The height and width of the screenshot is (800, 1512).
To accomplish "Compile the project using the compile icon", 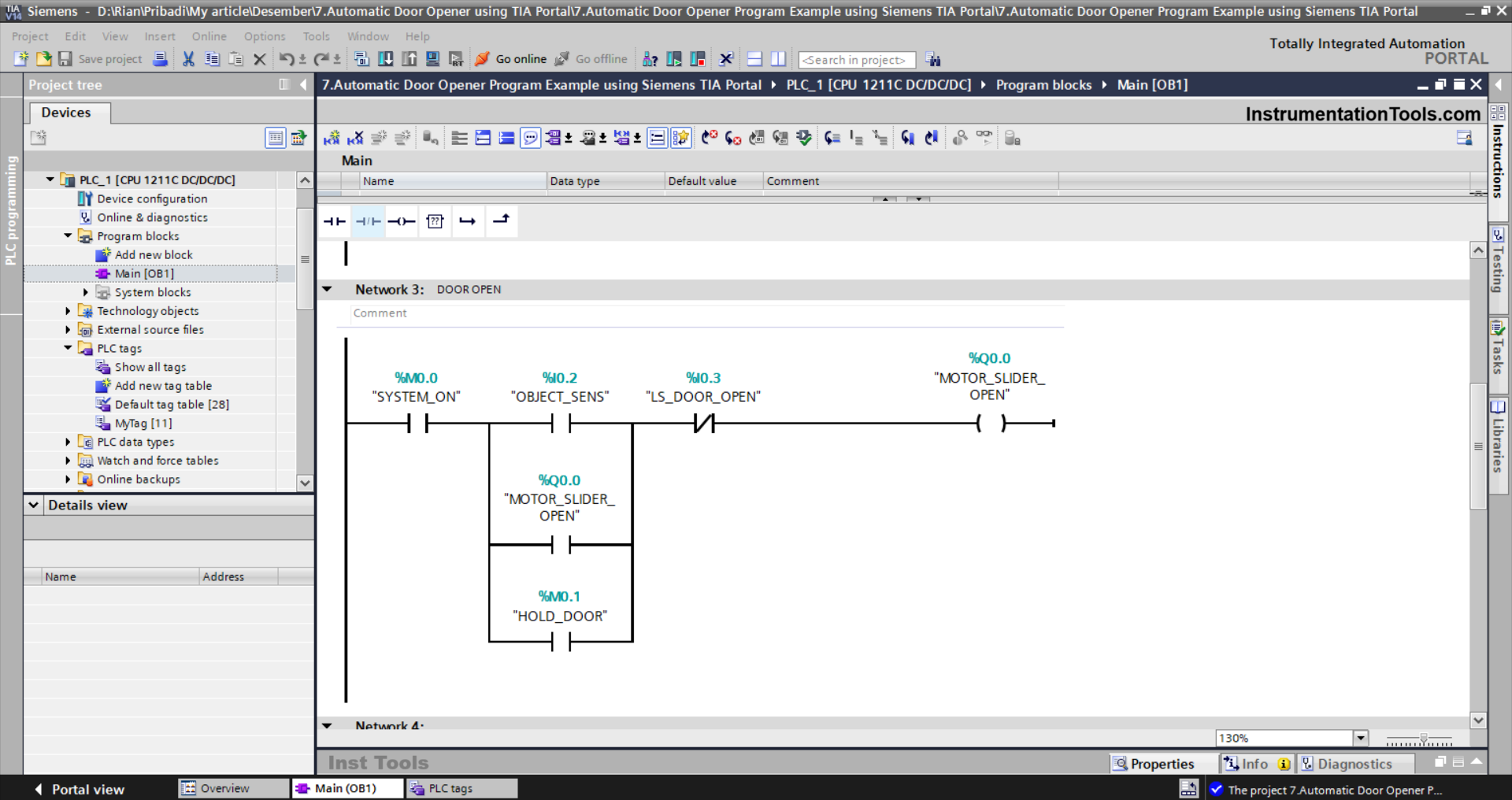I will pyautogui.click(x=361, y=59).
